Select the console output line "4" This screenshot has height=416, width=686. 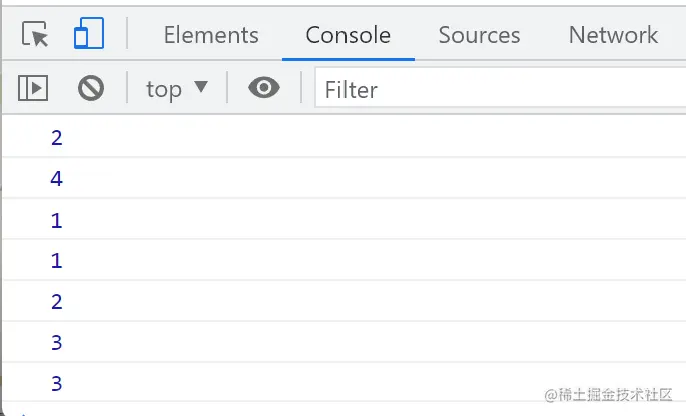pyautogui.click(x=57, y=179)
